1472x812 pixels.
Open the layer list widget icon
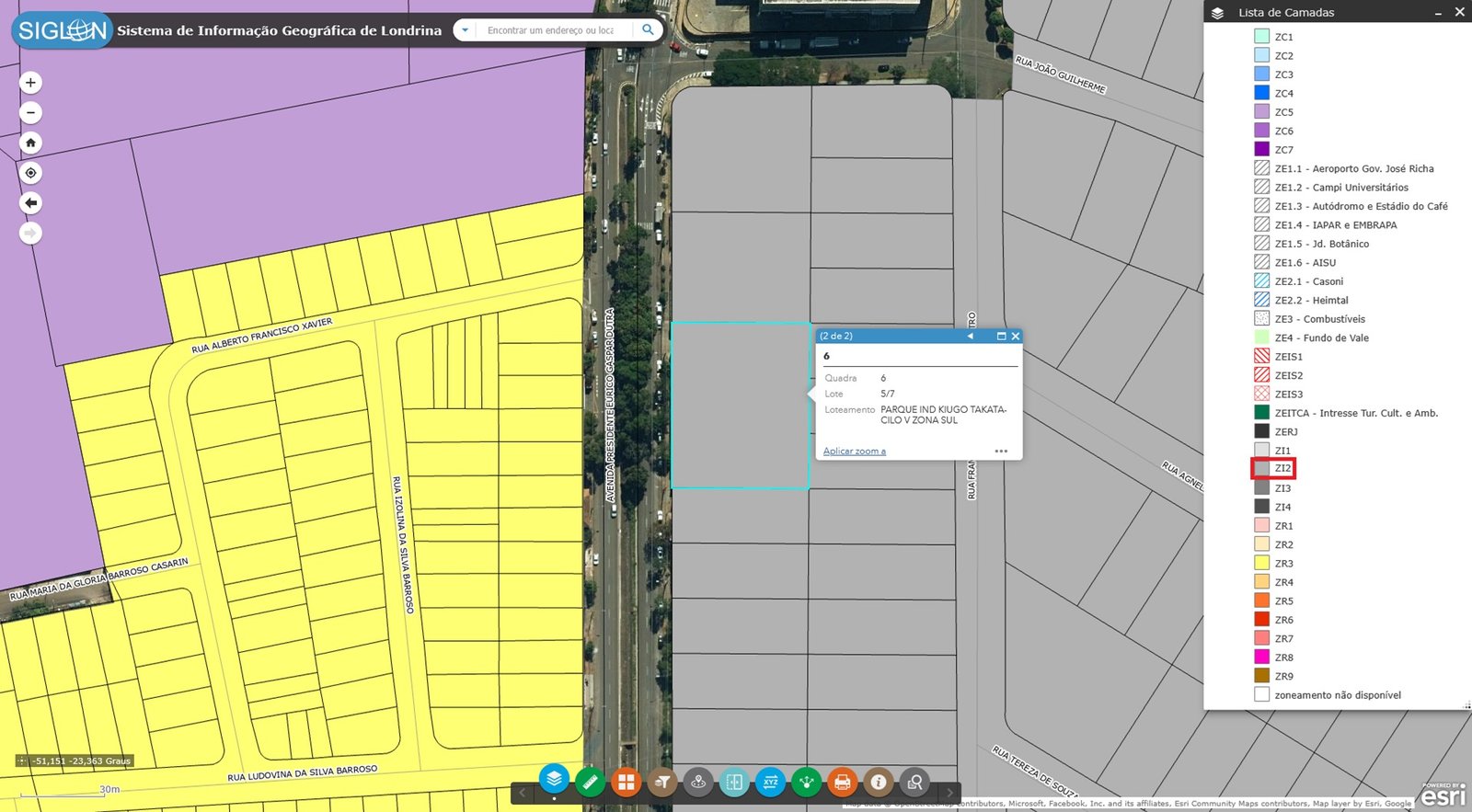click(x=554, y=780)
